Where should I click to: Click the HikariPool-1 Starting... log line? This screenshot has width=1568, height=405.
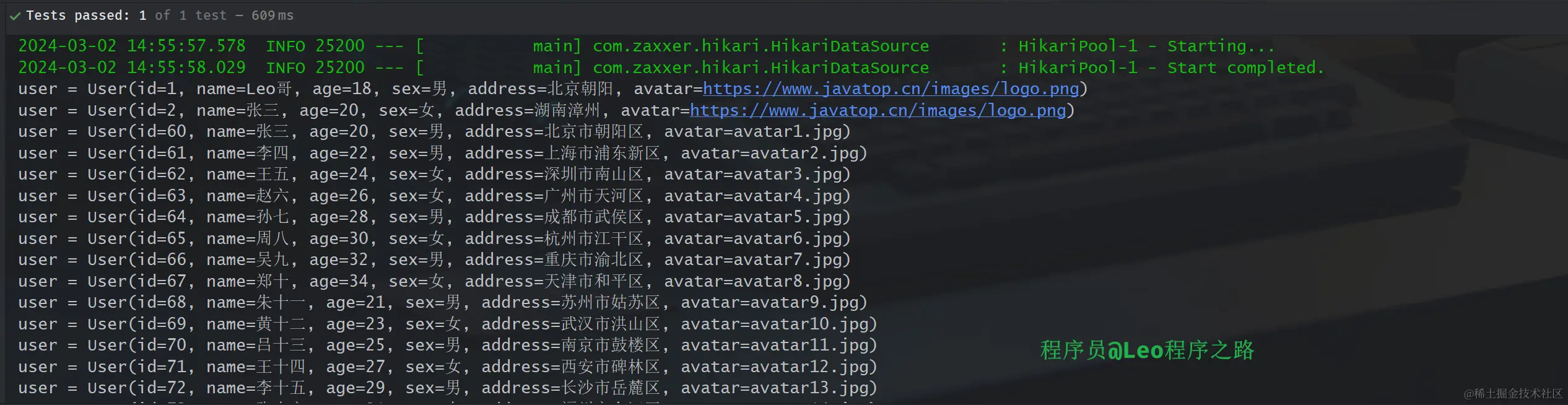pos(647,46)
